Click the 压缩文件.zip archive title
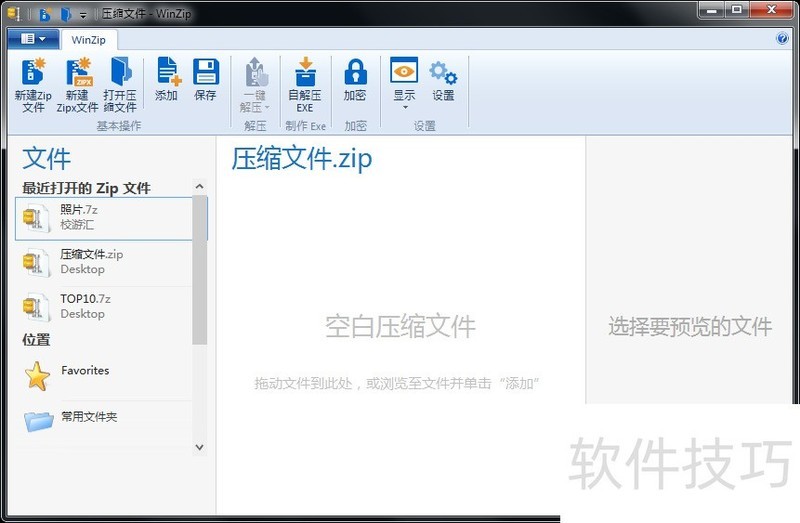This screenshot has height=523, width=800. pyautogui.click(x=302, y=158)
